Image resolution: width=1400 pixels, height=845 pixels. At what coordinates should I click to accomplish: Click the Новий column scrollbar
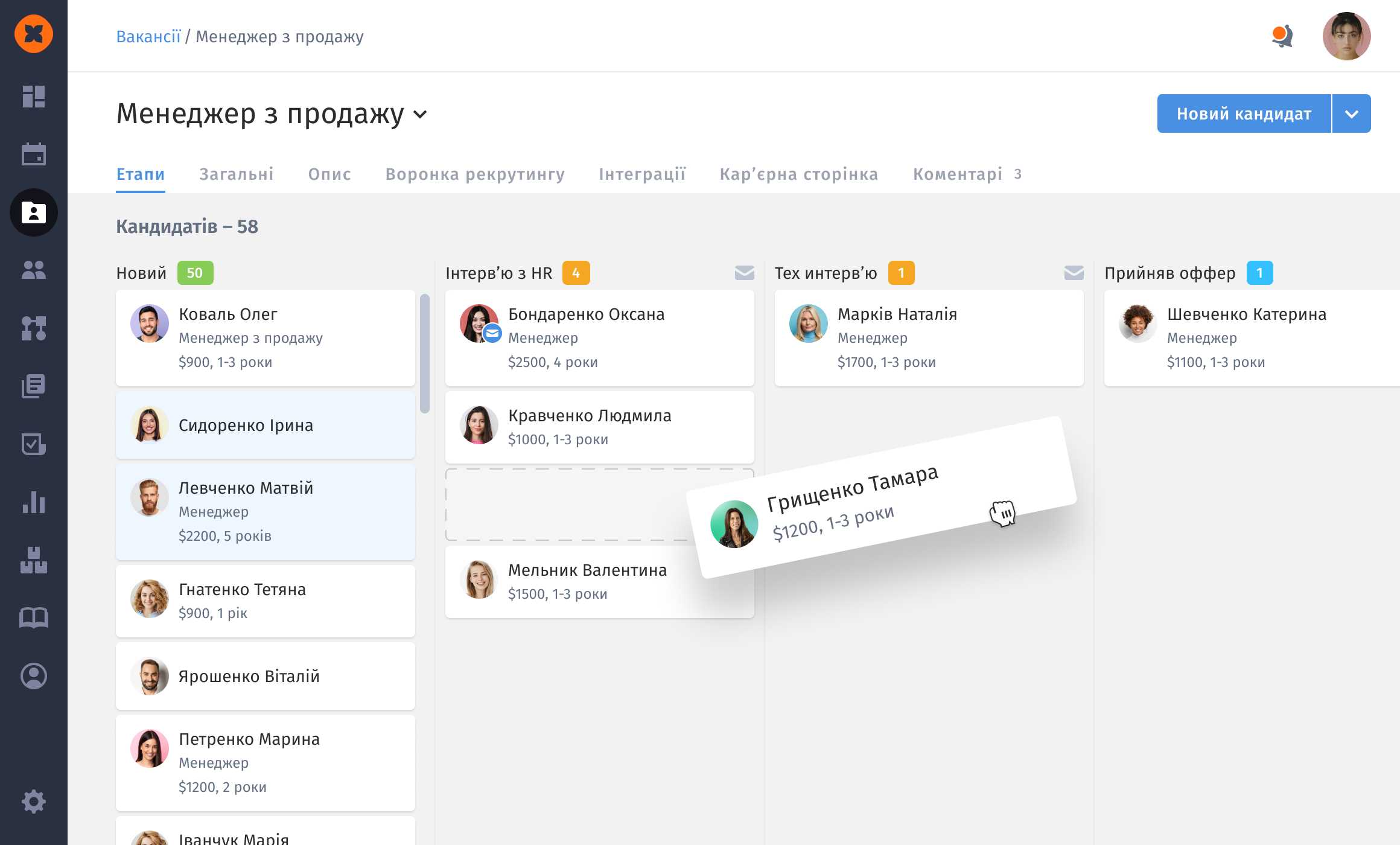click(424, 353)
